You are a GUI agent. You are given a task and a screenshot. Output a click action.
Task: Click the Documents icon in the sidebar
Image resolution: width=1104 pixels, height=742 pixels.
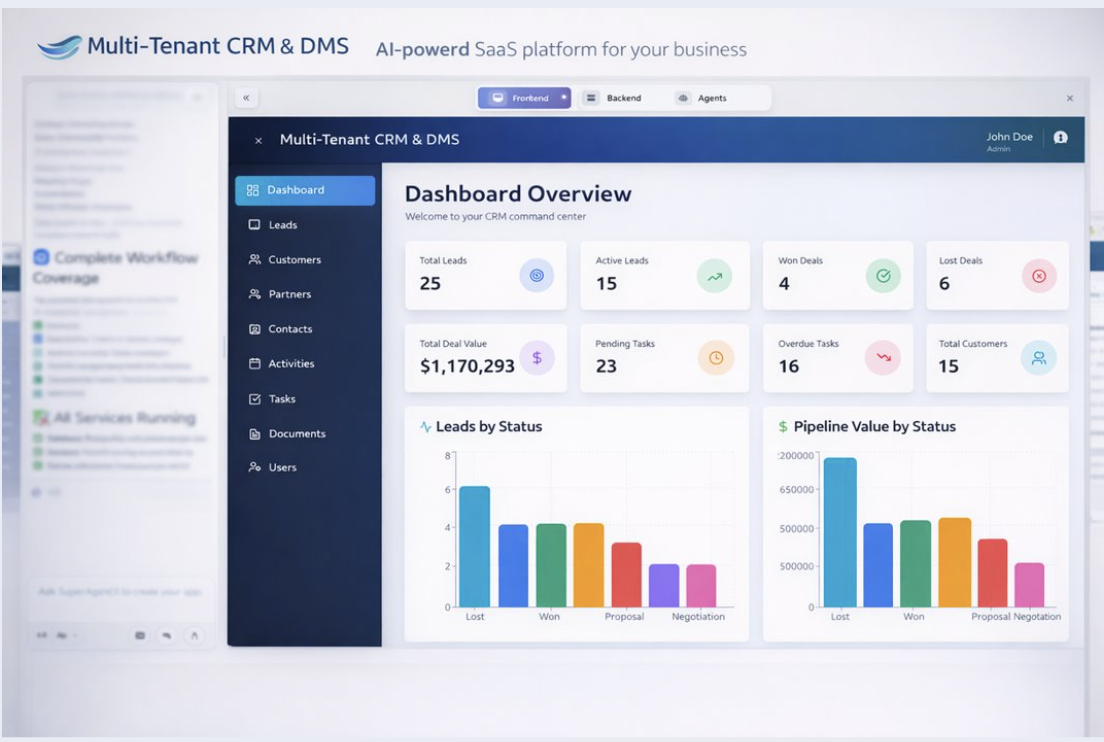point(253,433)
